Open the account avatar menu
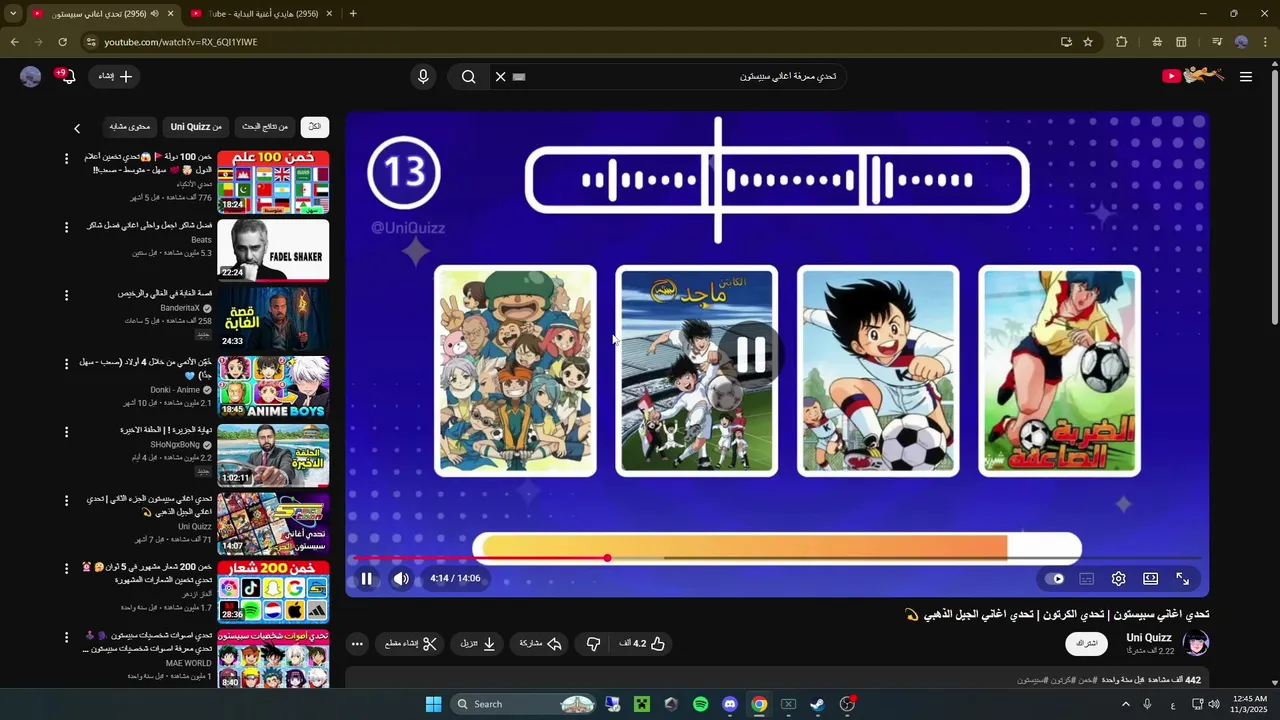Screen dimensions: 1280x720 point(30,76)
